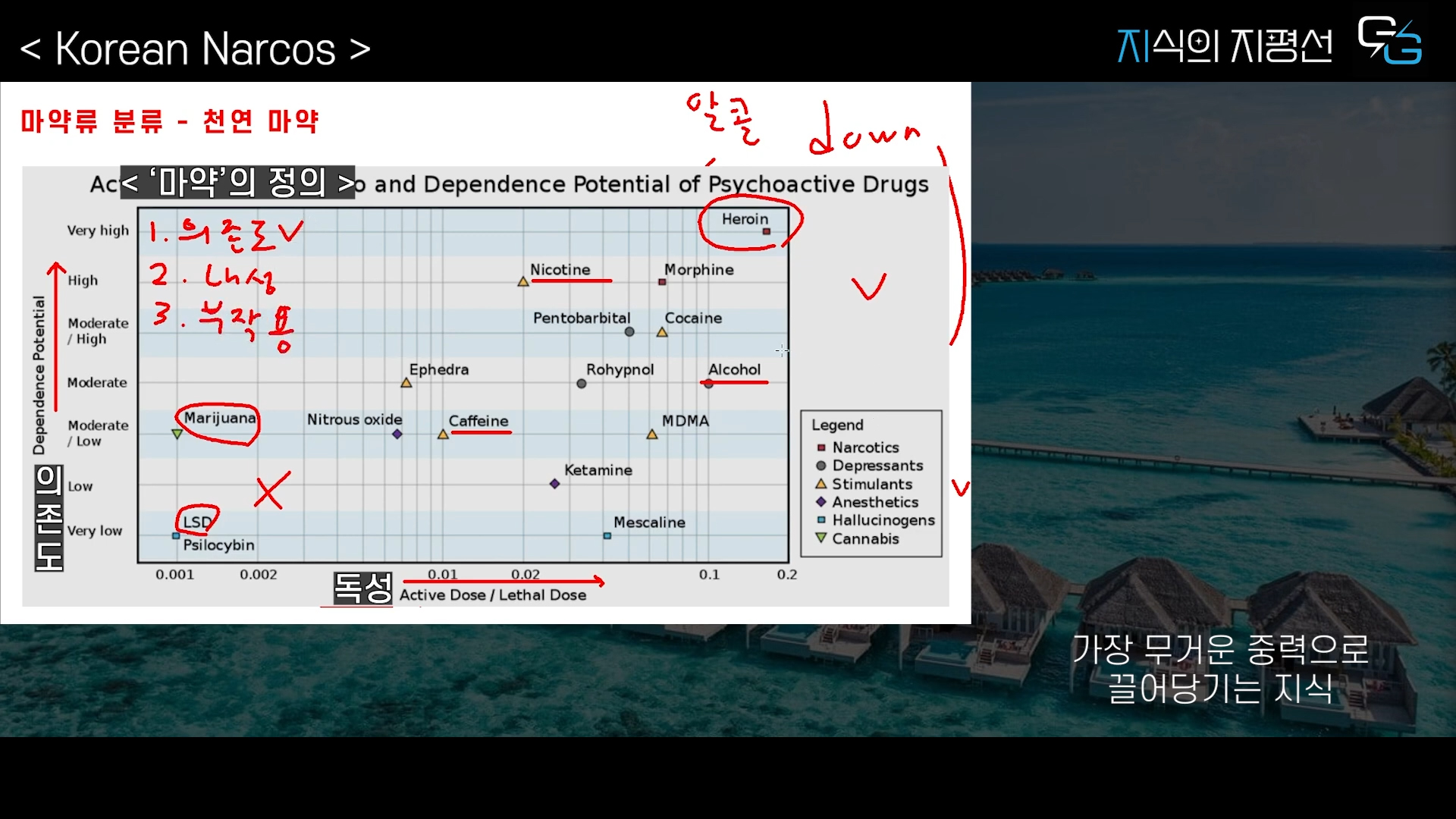Click the Narcotics legend entry

(x=864, y=447)
